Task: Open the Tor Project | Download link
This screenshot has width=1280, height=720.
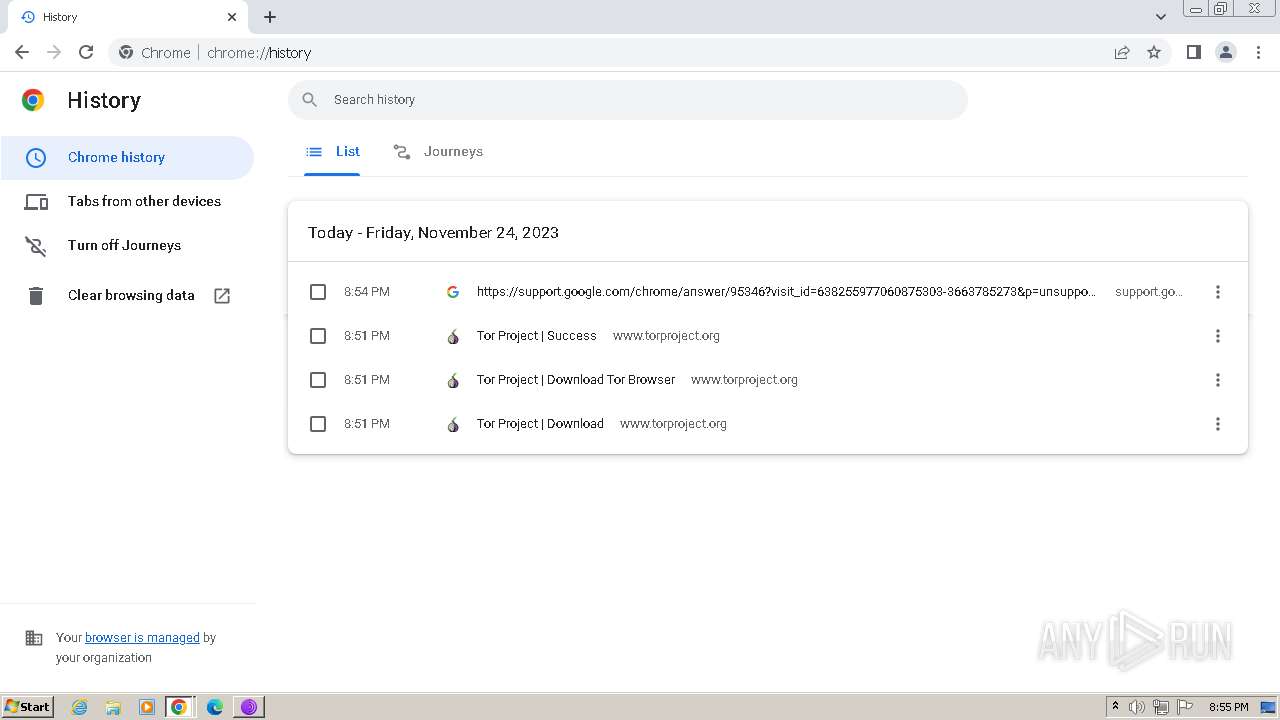Action: click(x=540, y=424)
